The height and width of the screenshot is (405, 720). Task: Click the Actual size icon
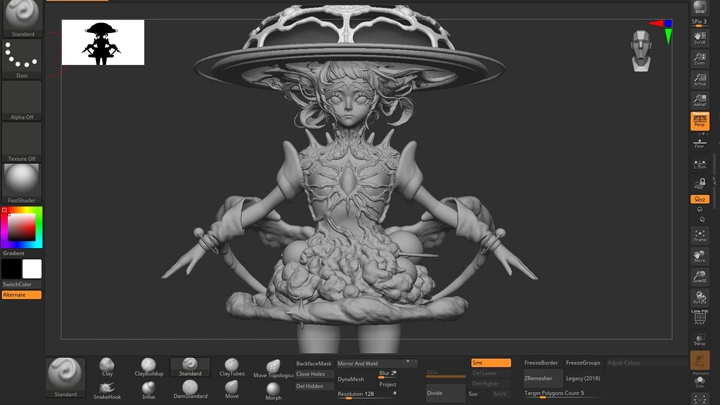(x=699, y=79)
